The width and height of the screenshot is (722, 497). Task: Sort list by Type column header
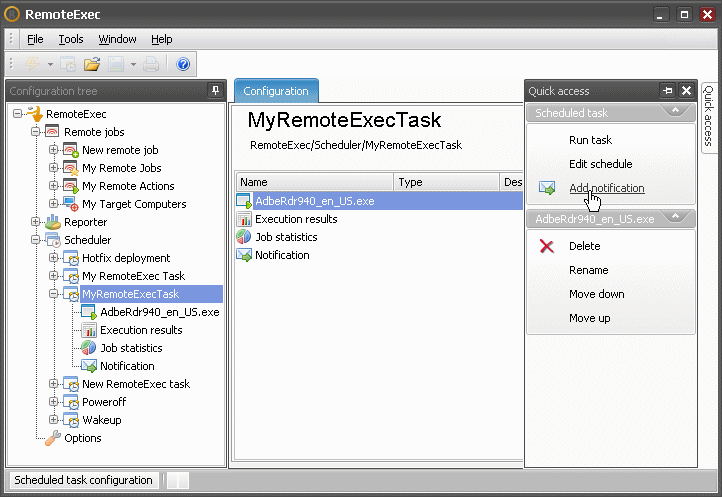coord(446,182)
